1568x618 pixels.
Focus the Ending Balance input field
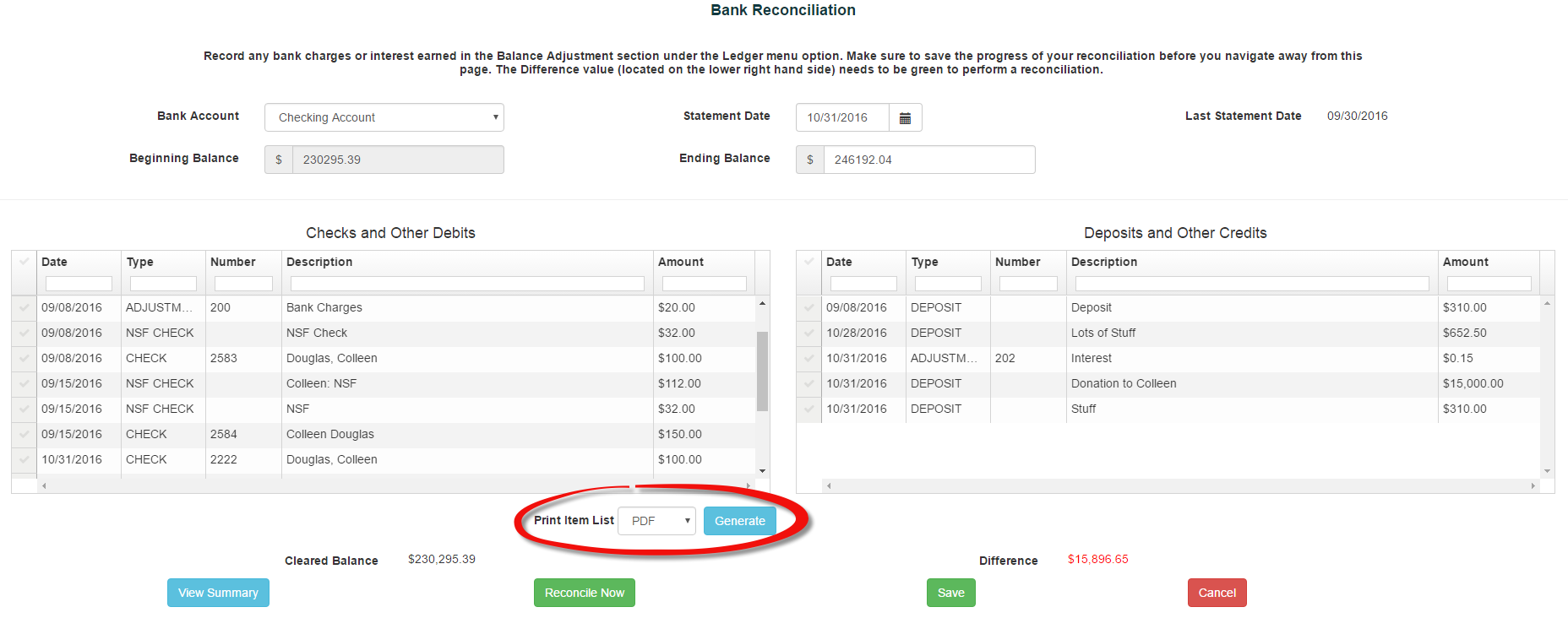coord(928,160)
